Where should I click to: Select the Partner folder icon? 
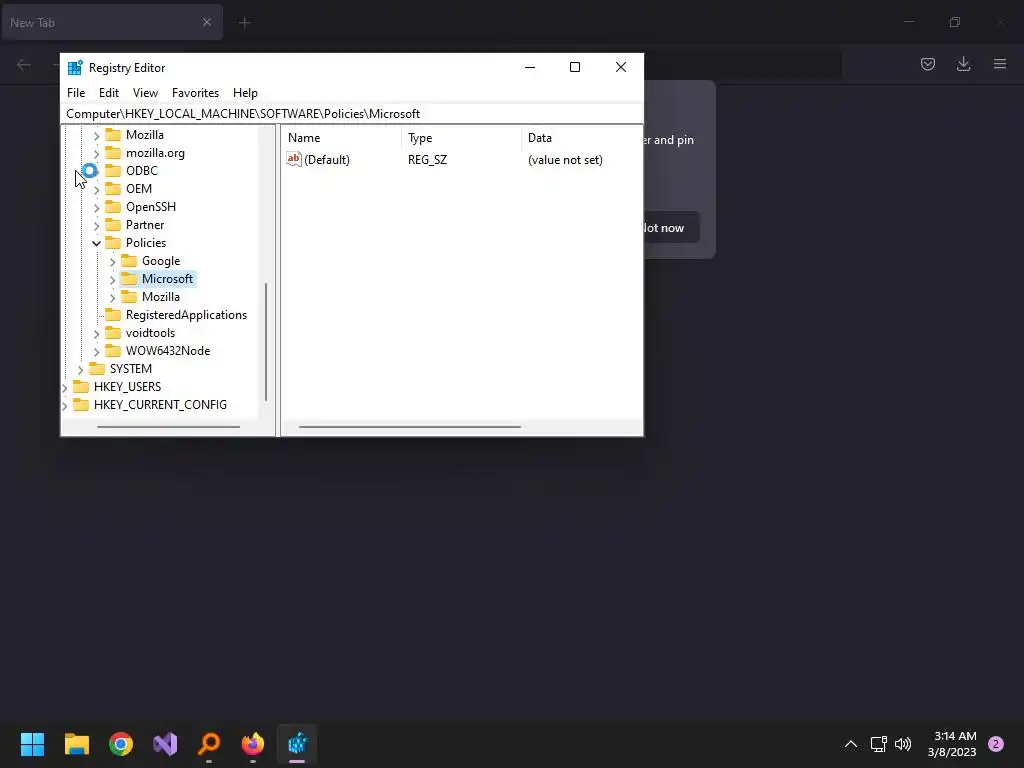[x=113, y=225]
